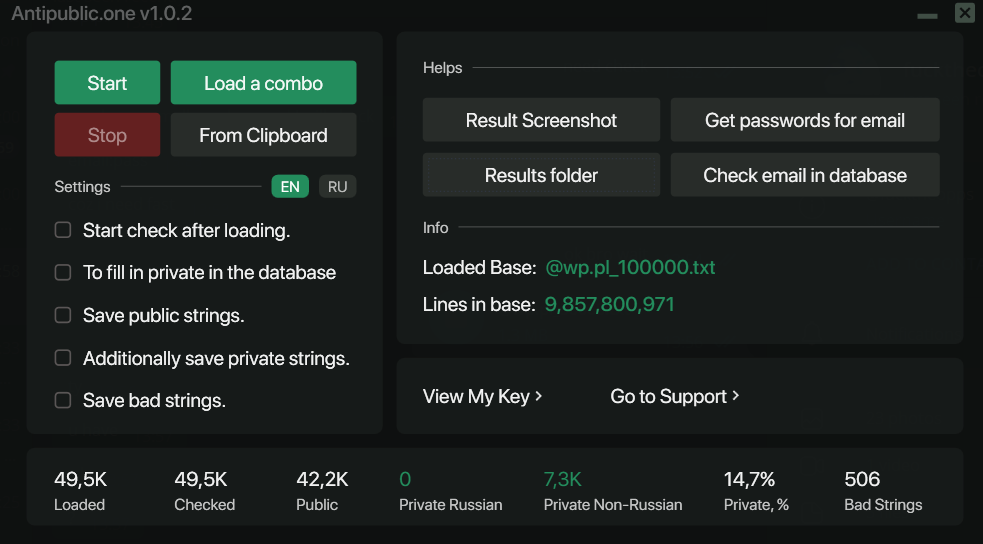Click lines in base value 9,857,800,971
The width and height of the screenshot is (983, 544).
[x=609, y=305]
